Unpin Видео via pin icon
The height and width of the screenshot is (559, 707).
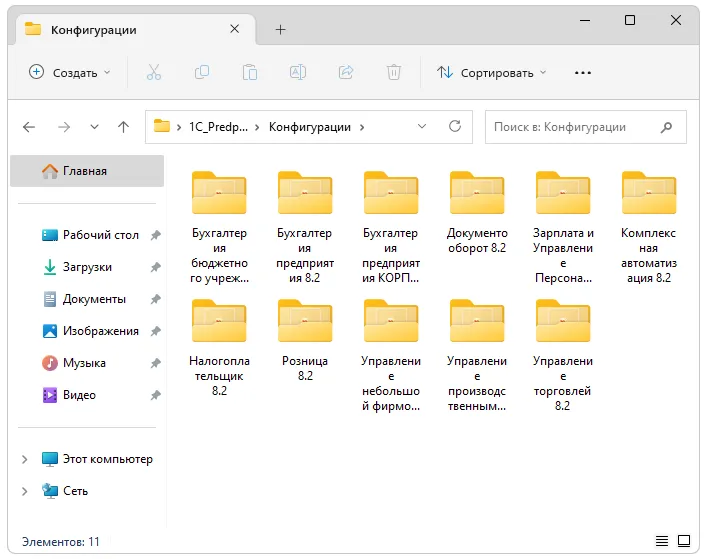click(156, 395)
